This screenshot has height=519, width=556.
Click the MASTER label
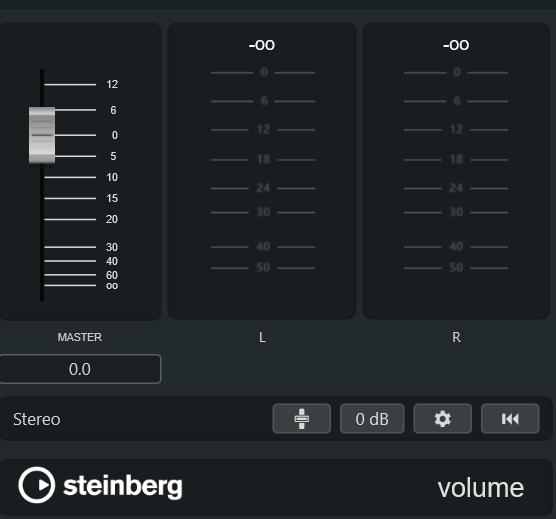(x=80, y=337)
